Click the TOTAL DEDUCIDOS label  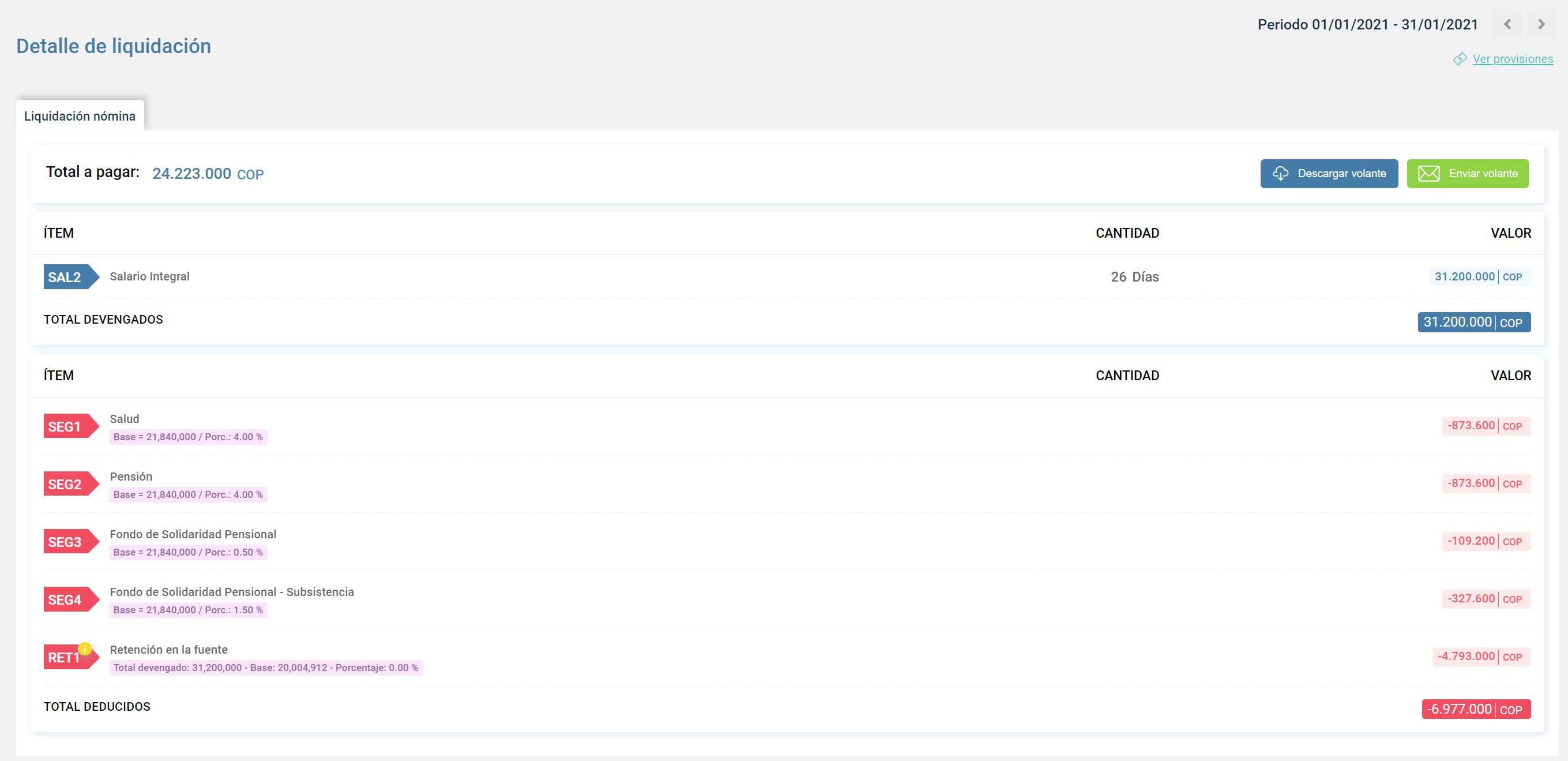(97, 707)
